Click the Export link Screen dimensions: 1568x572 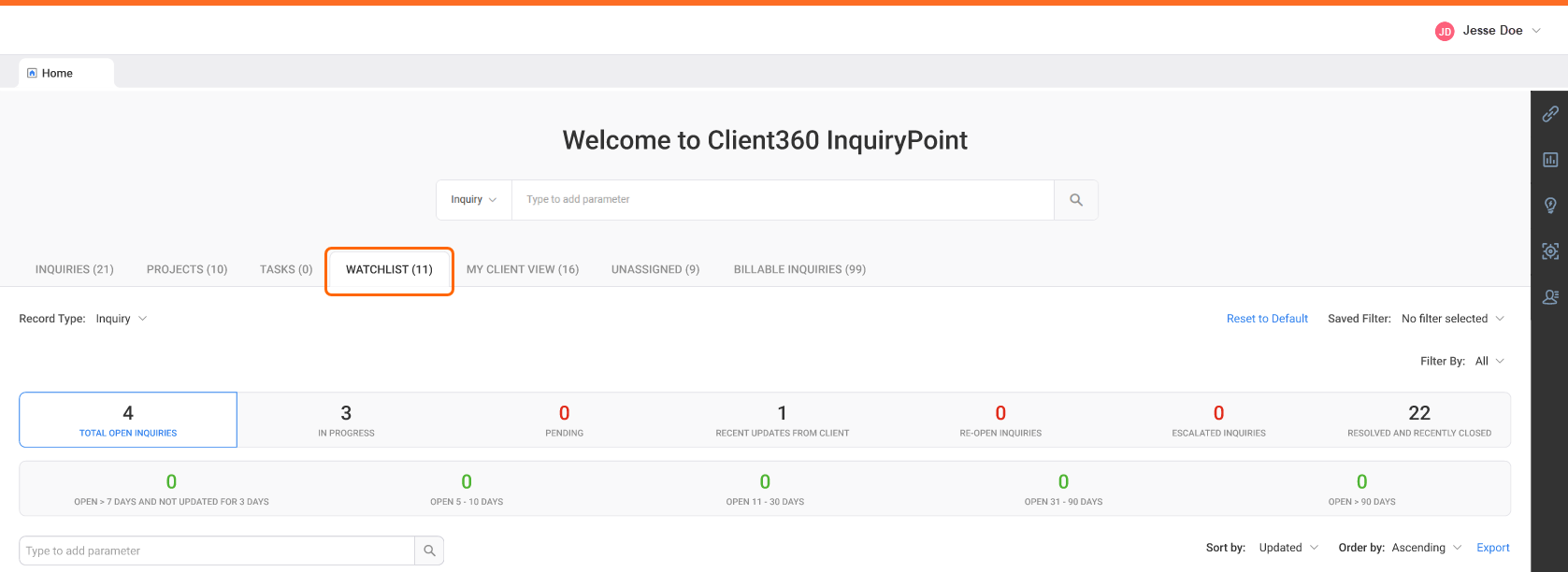tap(1493, 548)
